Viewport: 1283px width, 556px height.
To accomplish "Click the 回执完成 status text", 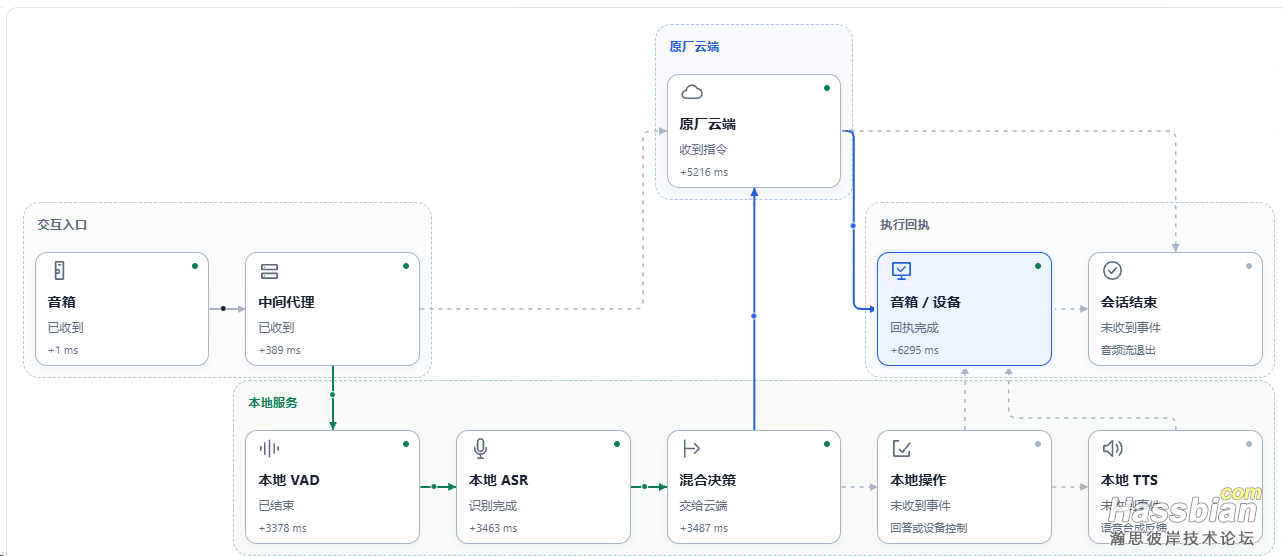I will [915, 327].
